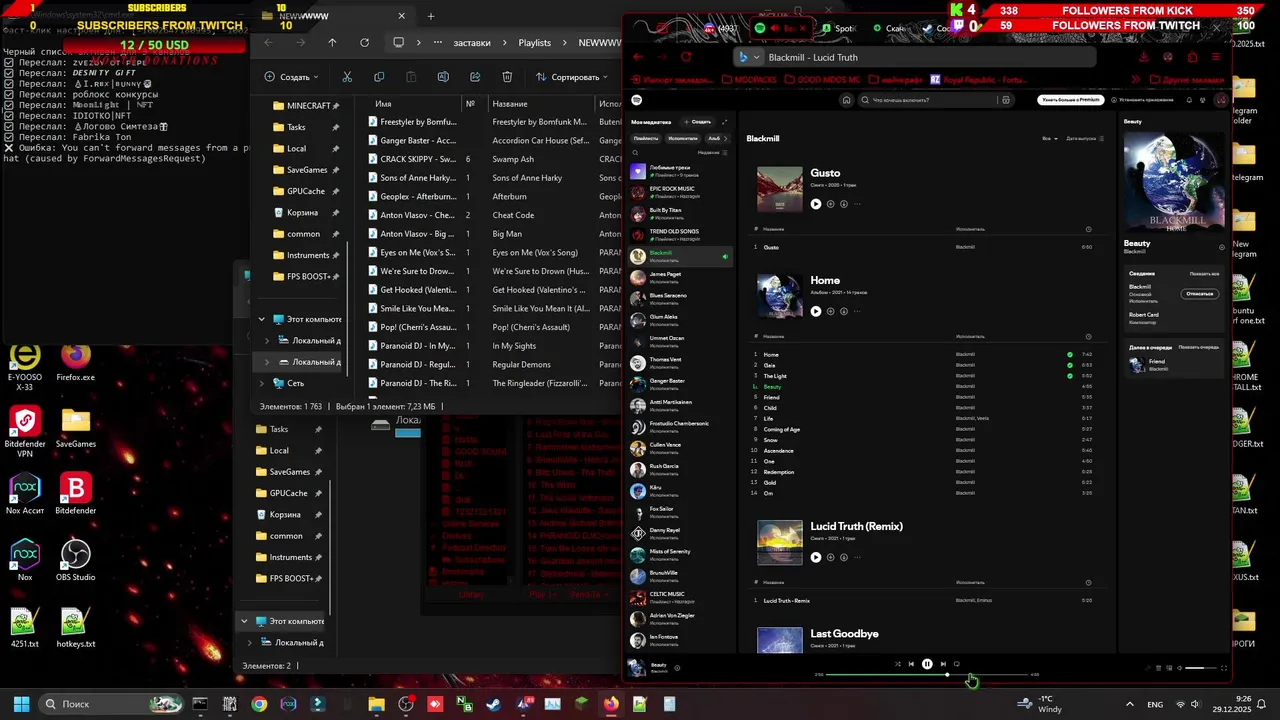1280x720 pixels.
Task: Open the 'Сортировать' dropdown in File Explorer
Action: pos(573,77)
